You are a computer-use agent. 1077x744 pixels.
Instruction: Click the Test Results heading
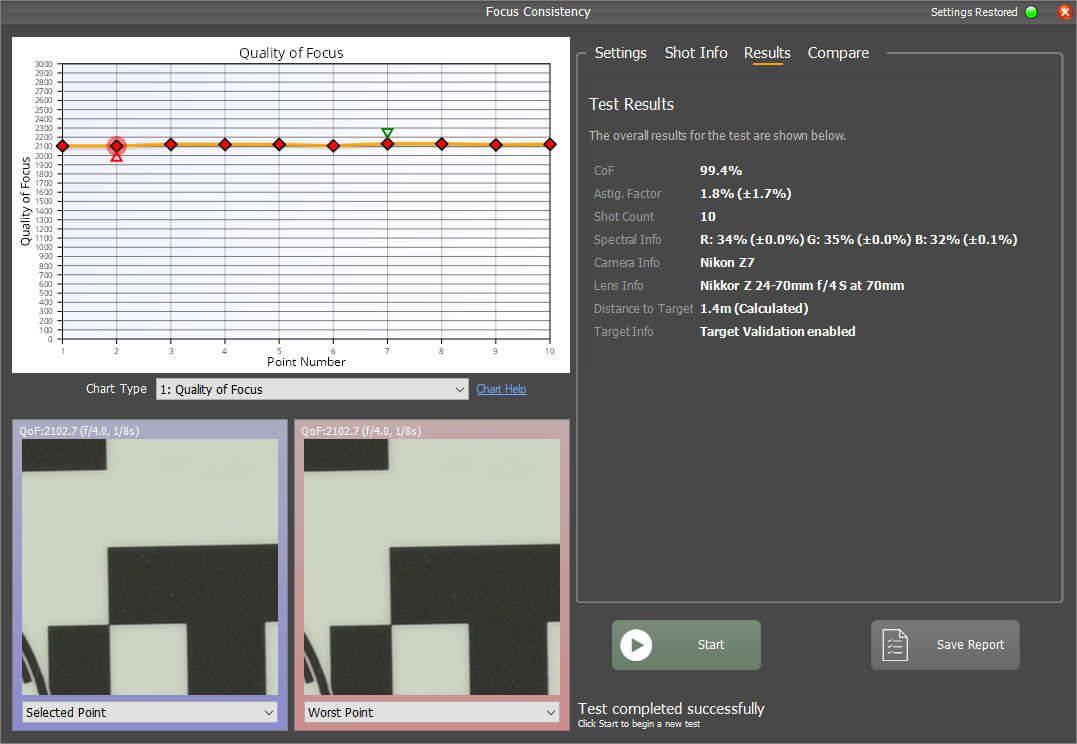[631, 104]
